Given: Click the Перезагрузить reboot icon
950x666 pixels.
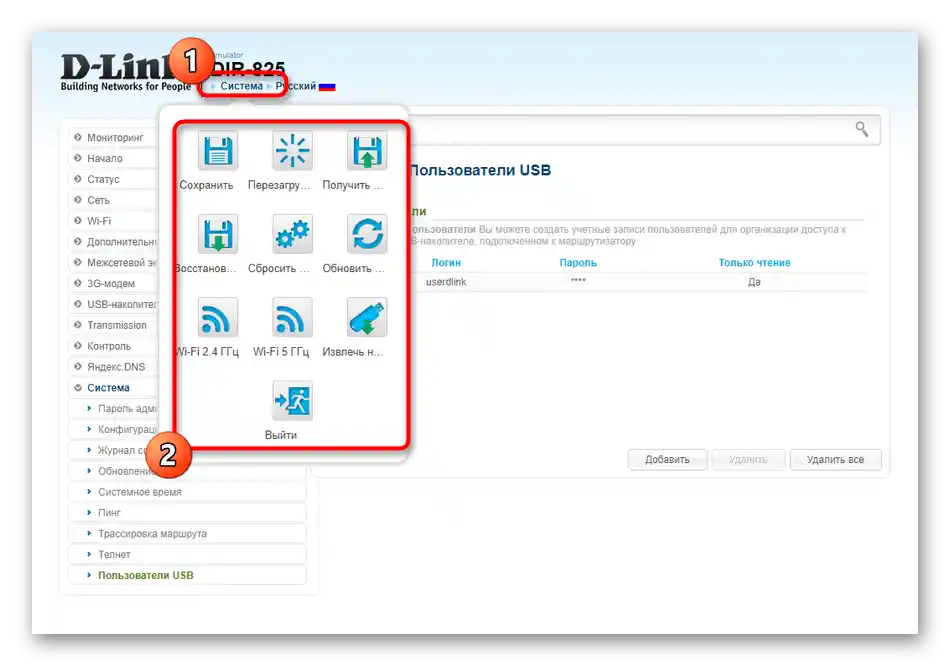Looking at the screenshot, I should [x=292, y=151].
